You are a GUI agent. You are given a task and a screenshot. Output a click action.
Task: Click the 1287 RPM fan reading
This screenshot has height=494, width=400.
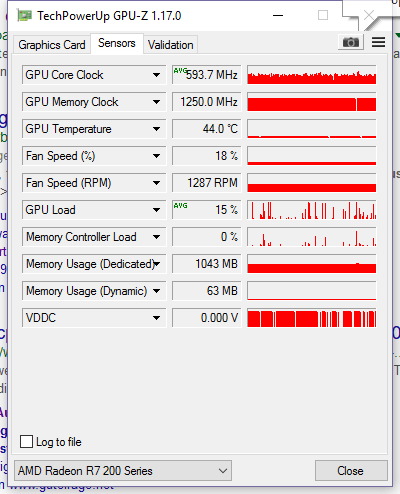(207, 183)
